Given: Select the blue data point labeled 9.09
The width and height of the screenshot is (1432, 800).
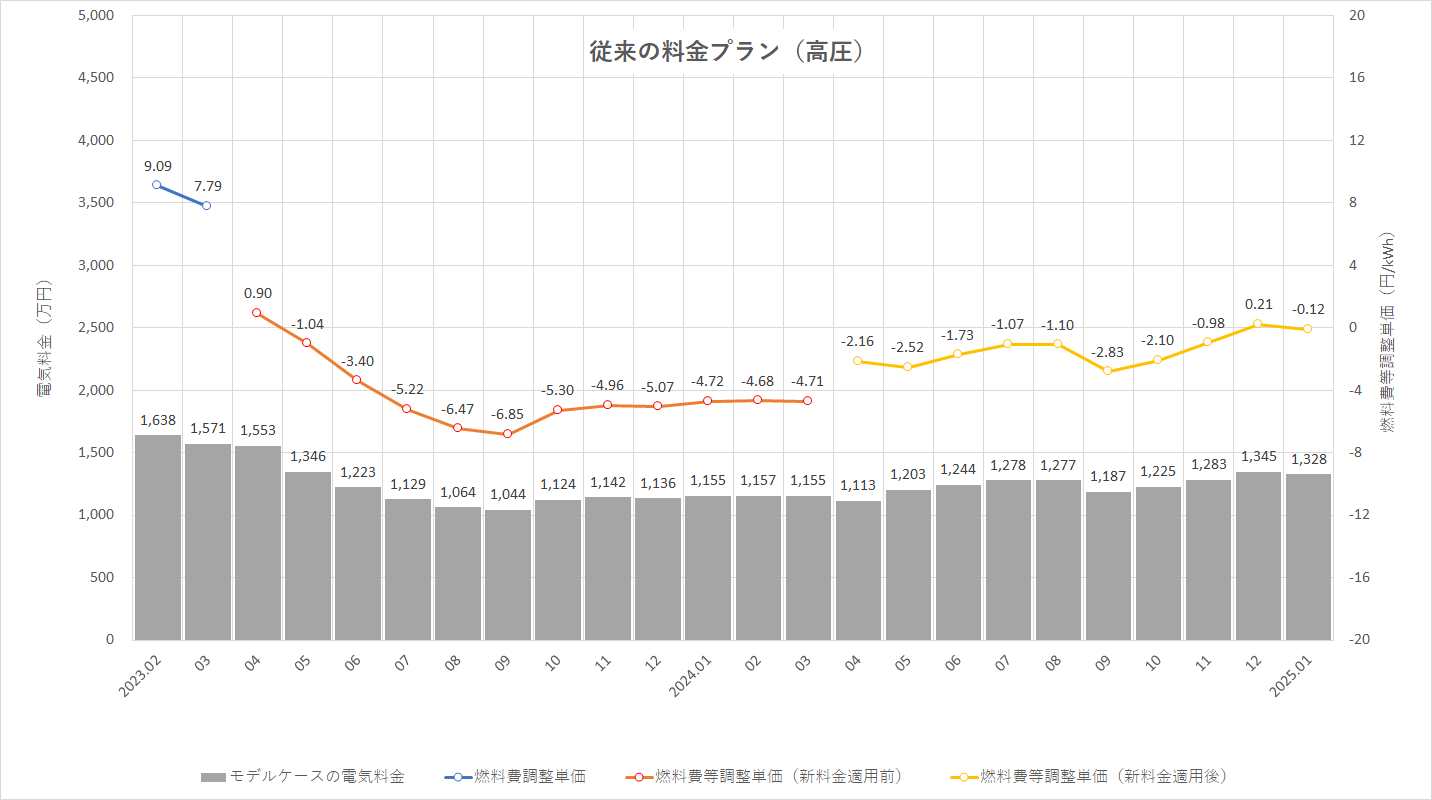Looking at the screenshot, I should click(157, 185).
